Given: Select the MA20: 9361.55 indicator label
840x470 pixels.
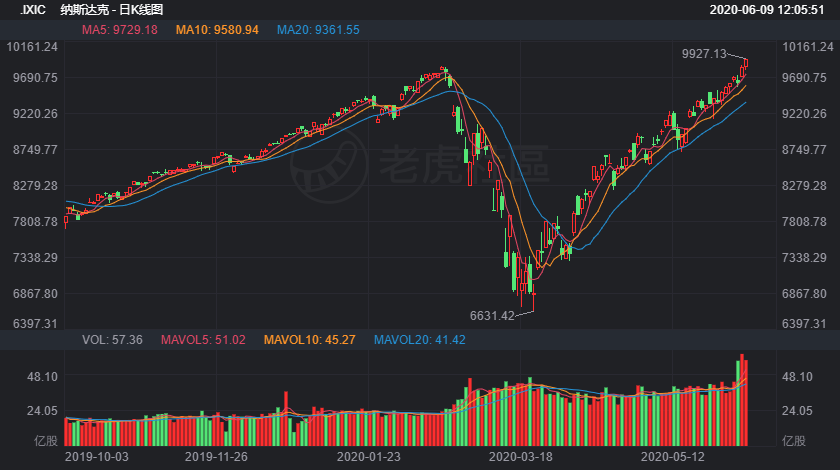Looking at the screenshot, I should pyautogui.click(x=318, y=30).
